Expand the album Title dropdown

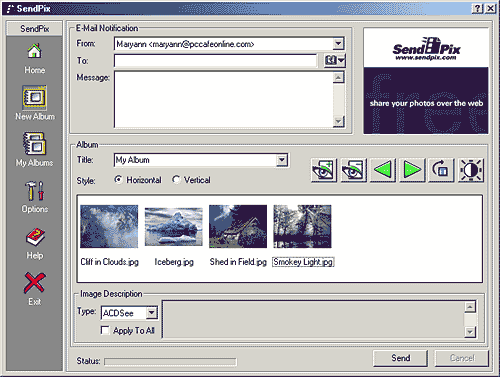[282, 160]
